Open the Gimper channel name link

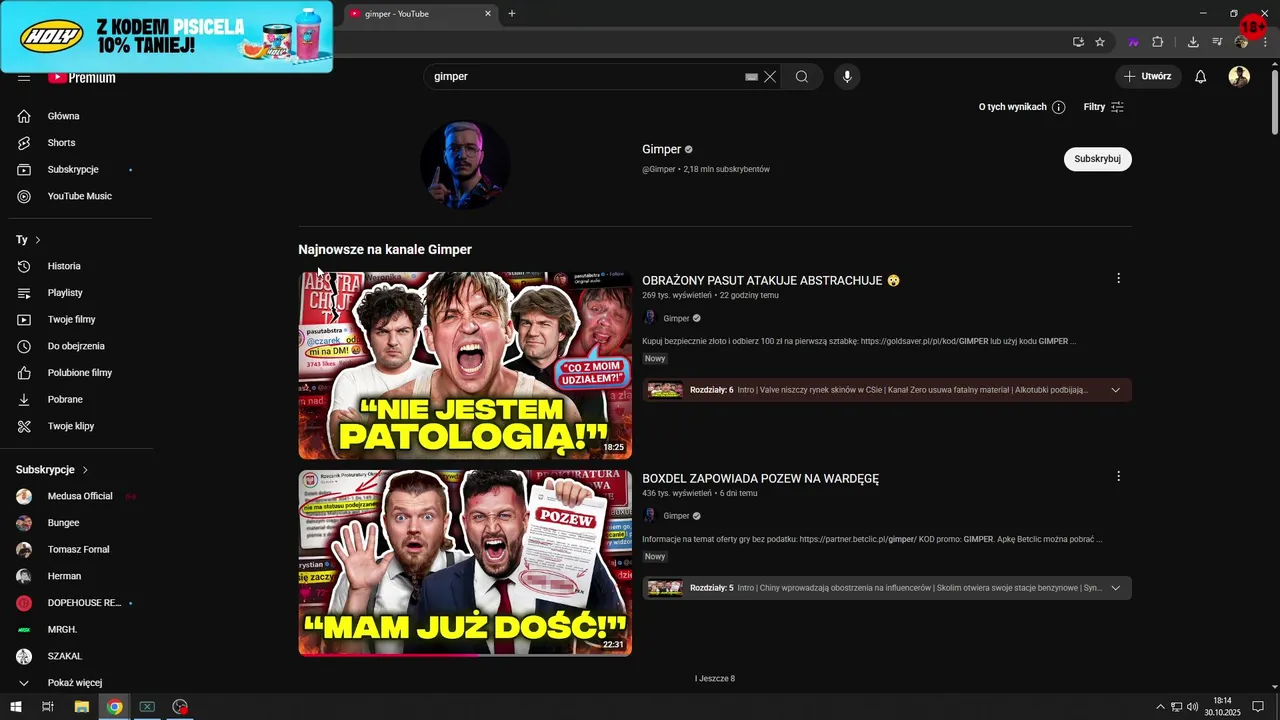coord(662,149)
